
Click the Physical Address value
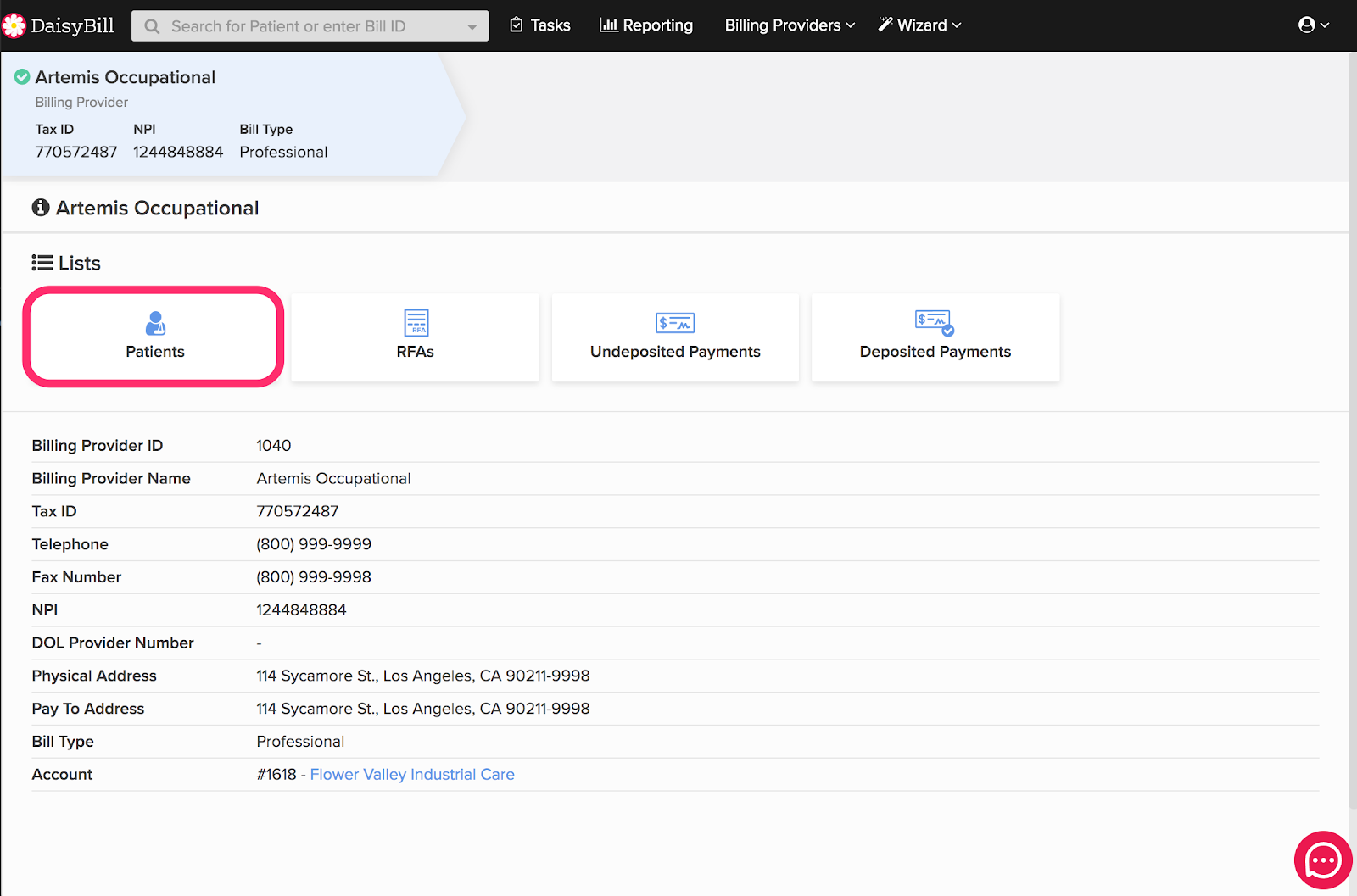(x=423, y=676)
